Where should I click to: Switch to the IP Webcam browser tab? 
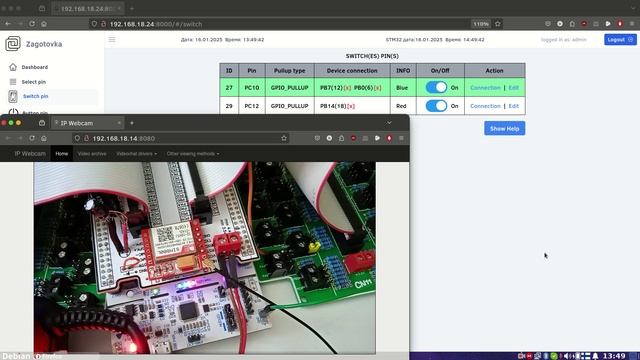tap(88, 123)
